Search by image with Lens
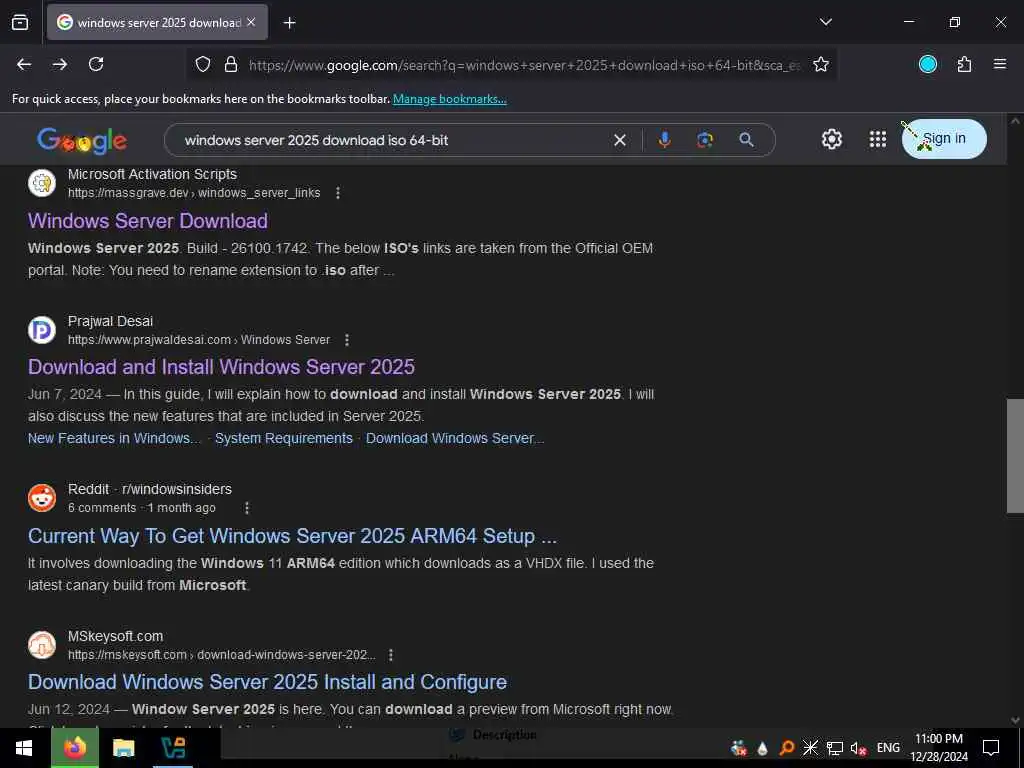This screenshot has width=1024, height=768. pos(705,140)
